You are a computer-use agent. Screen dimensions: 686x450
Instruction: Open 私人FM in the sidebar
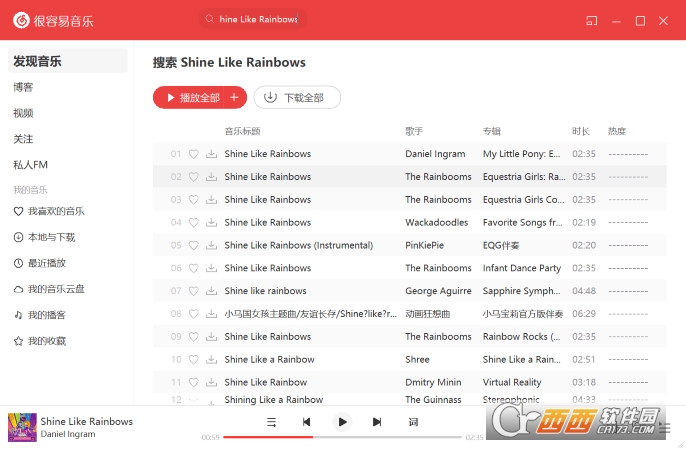pyautogui.click(x=30, y=165)
